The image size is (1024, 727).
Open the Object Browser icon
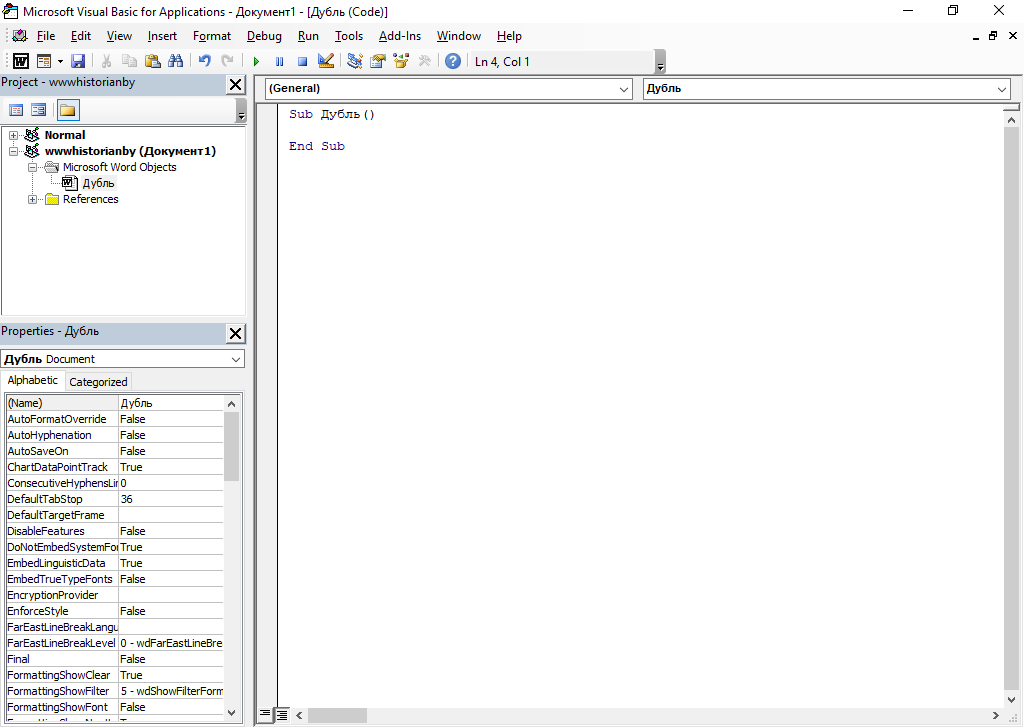(x=401, y=61)
